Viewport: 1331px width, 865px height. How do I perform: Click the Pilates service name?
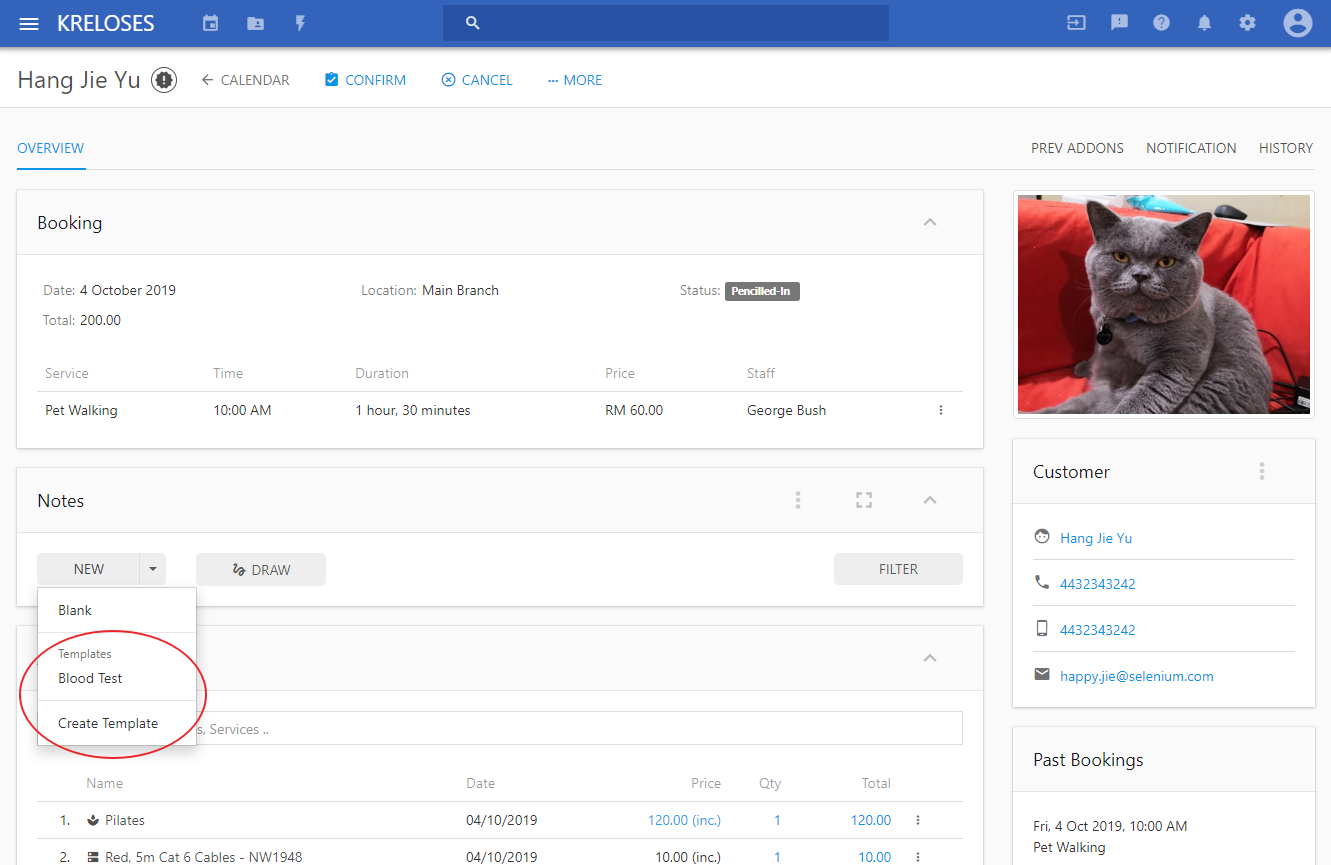(x=125, y=820)
